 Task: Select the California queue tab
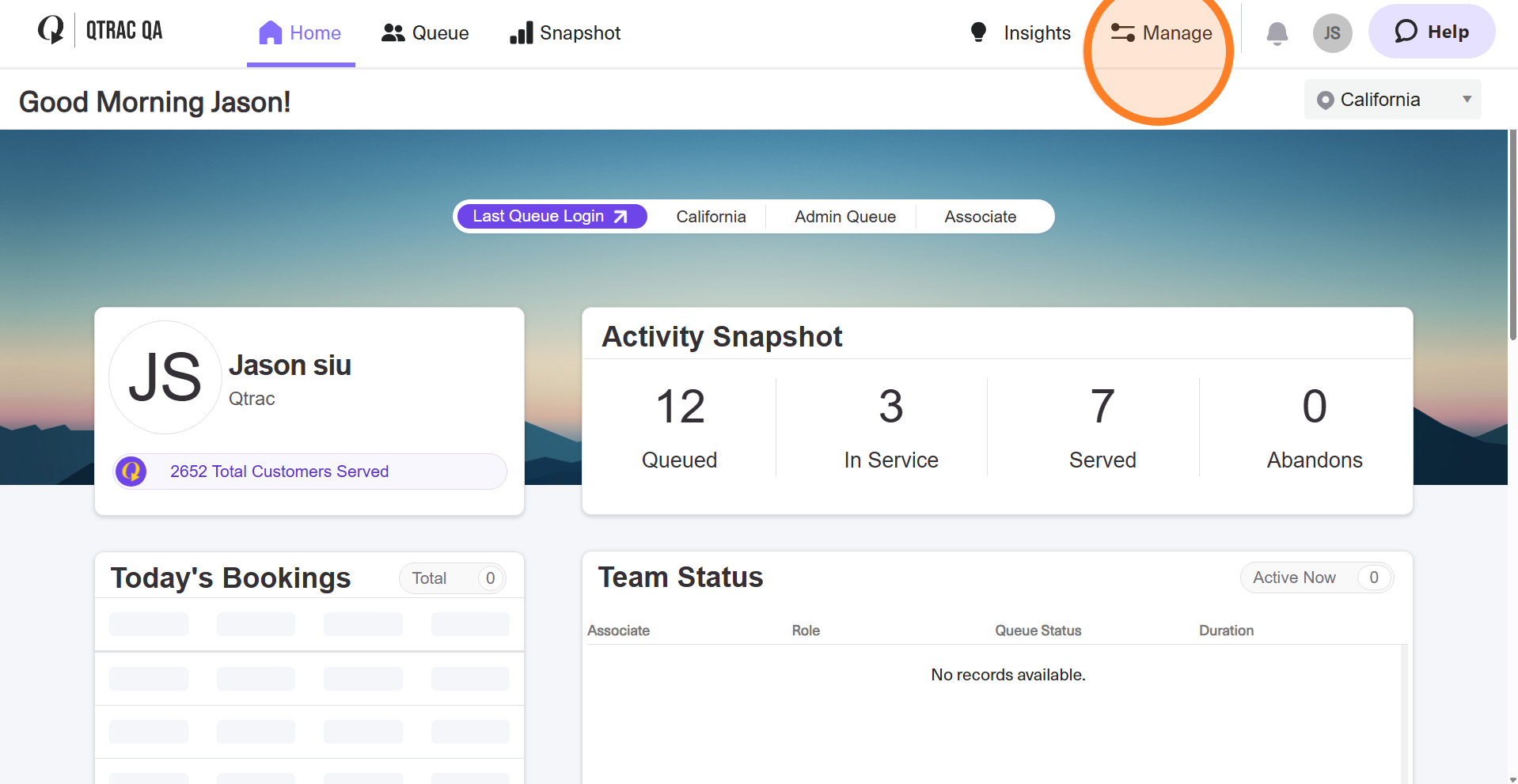(710, 216)
